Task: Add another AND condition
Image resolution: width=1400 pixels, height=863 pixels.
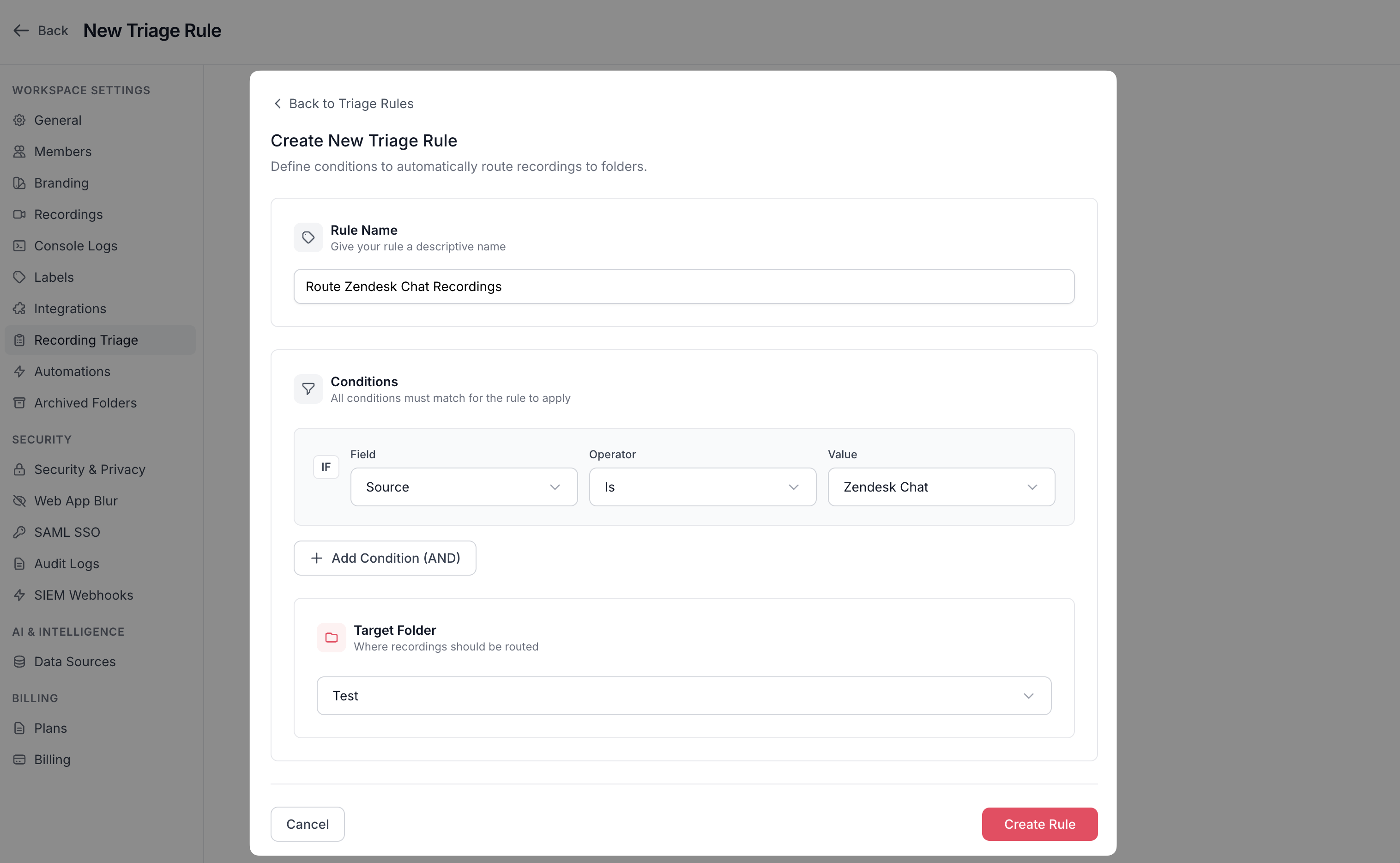Action: pyautogui.click(x=385, y=558)
